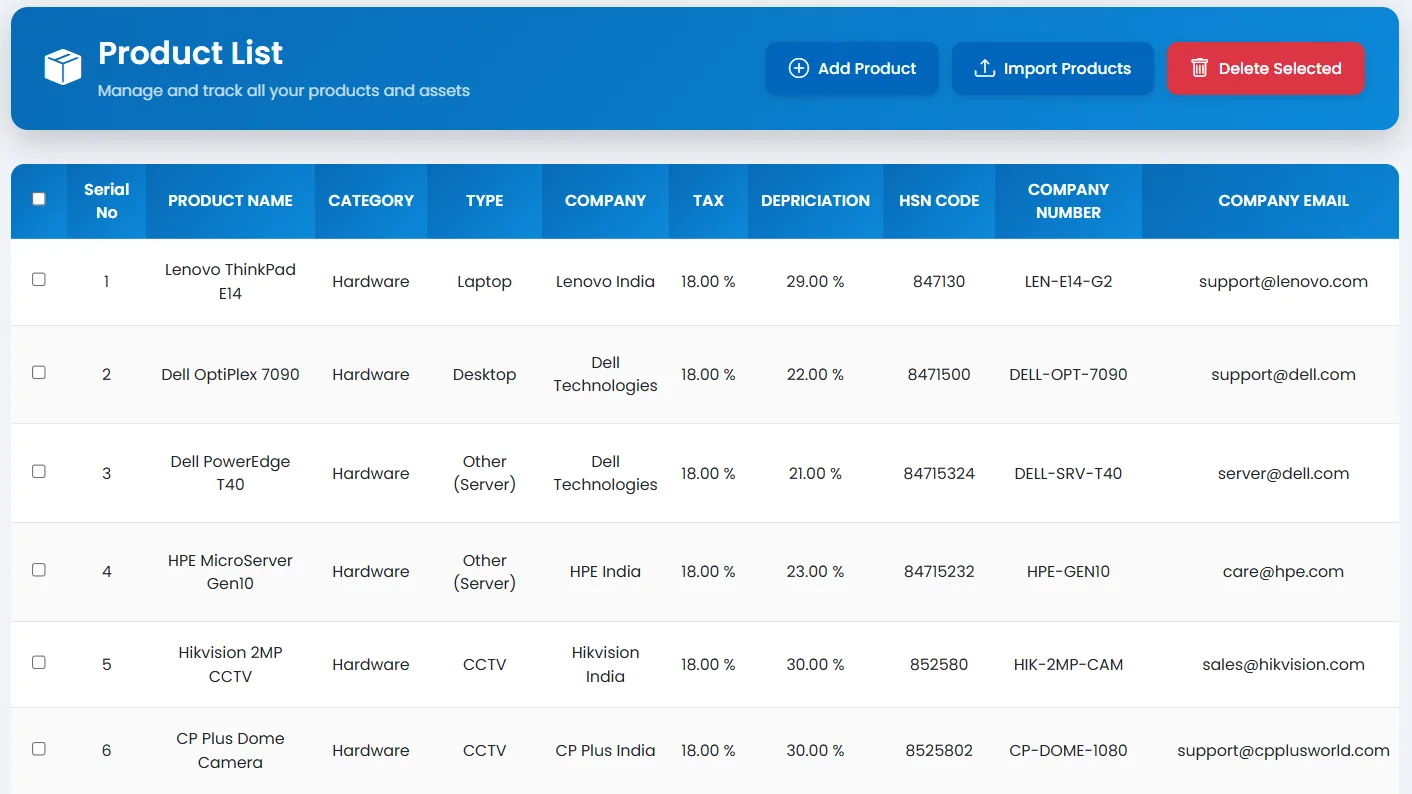Viewport: 1412px width, 794px height.
Task: Click the email support@cpplusworld.com
Action: pos(1283,751)
